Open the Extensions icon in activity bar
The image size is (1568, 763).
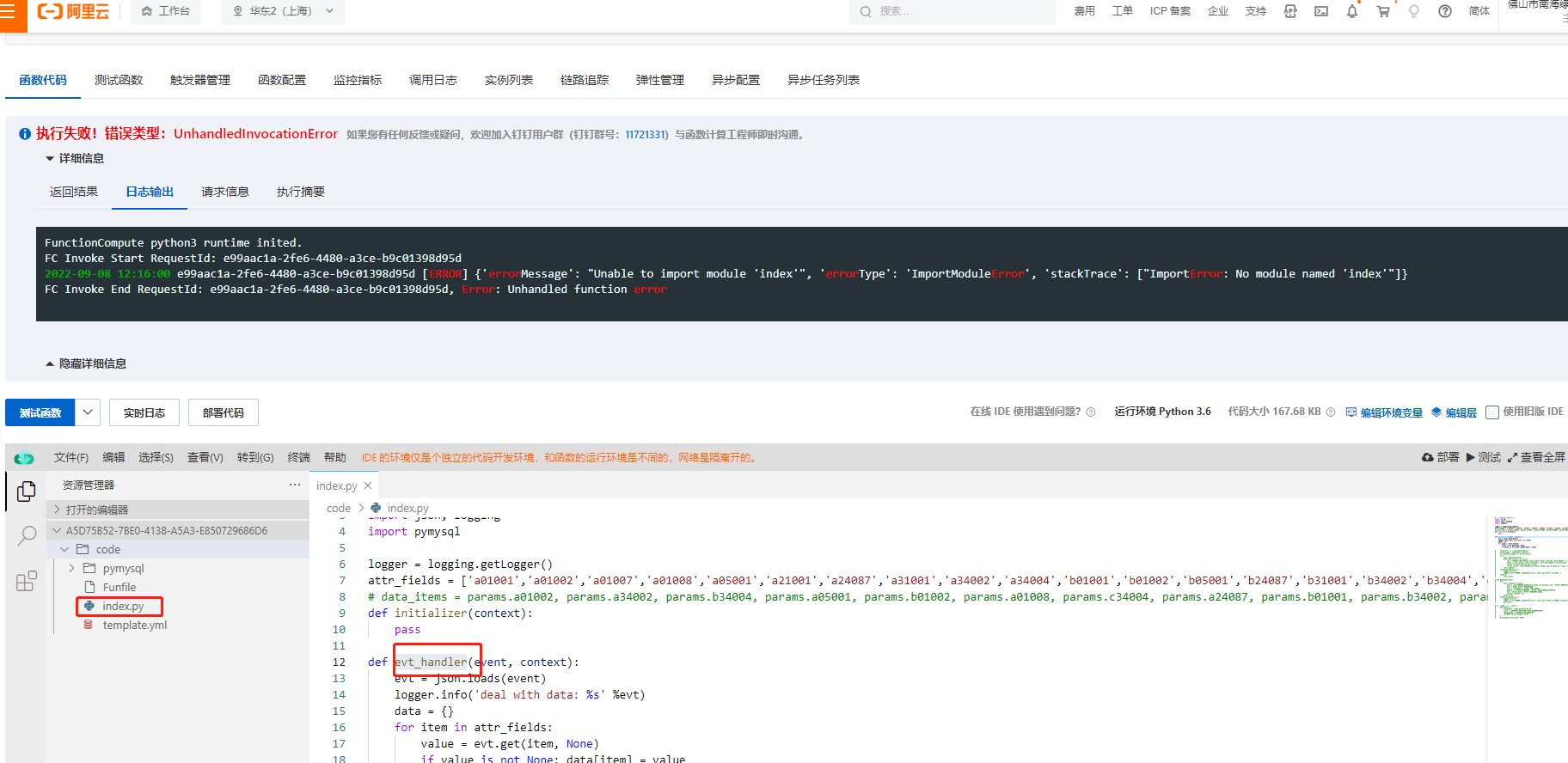[x=27, y=582]
